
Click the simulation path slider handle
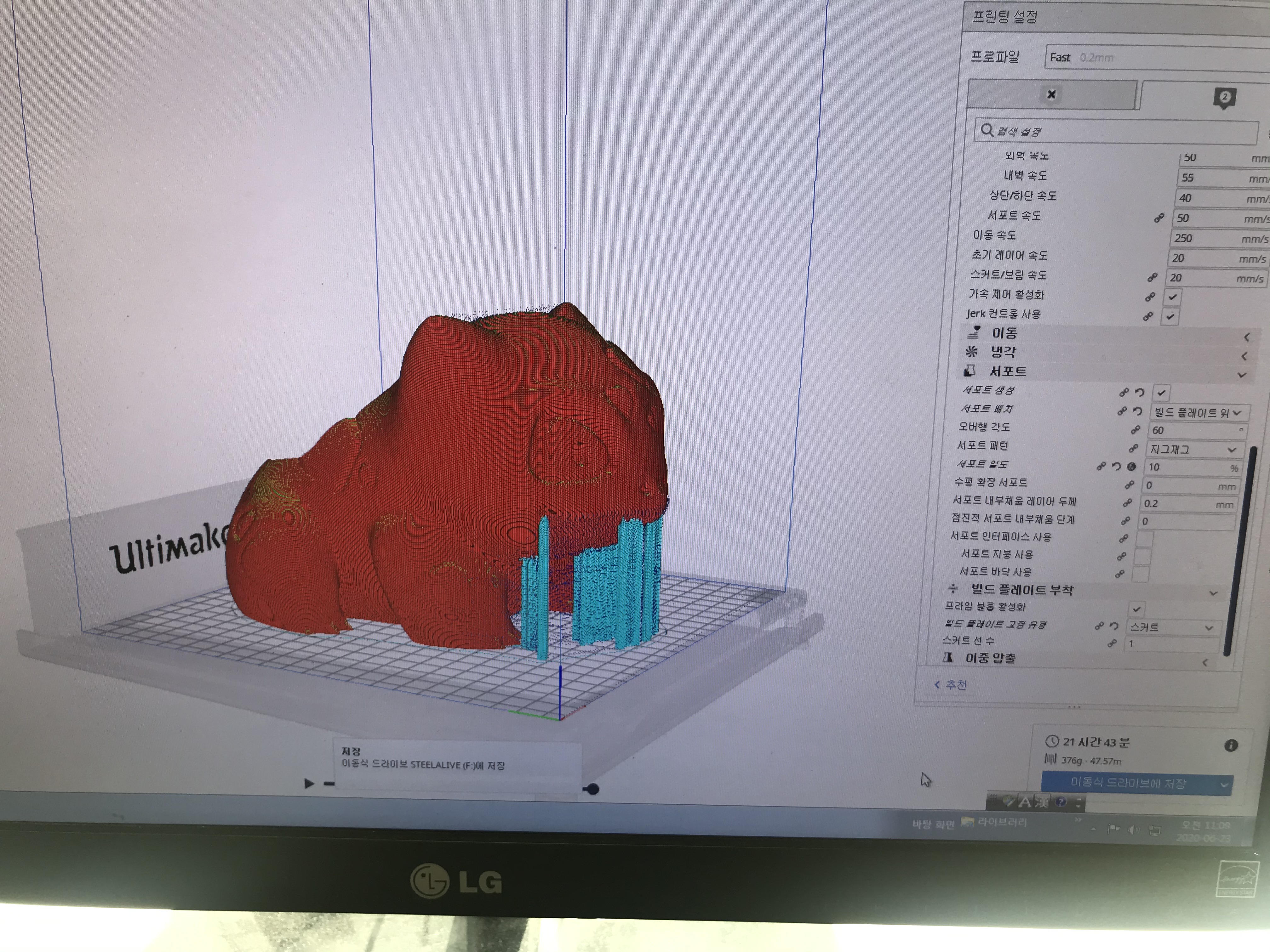pos(593,790)
